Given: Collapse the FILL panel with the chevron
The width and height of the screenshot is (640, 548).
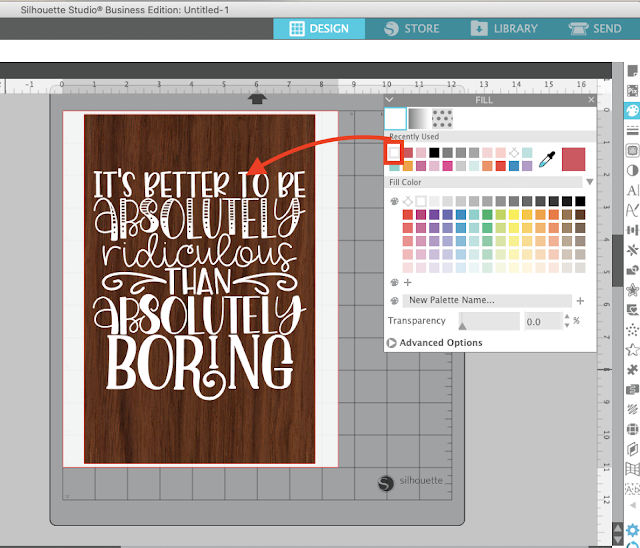Looking at the screenshot, I should [x=389, y=100].
